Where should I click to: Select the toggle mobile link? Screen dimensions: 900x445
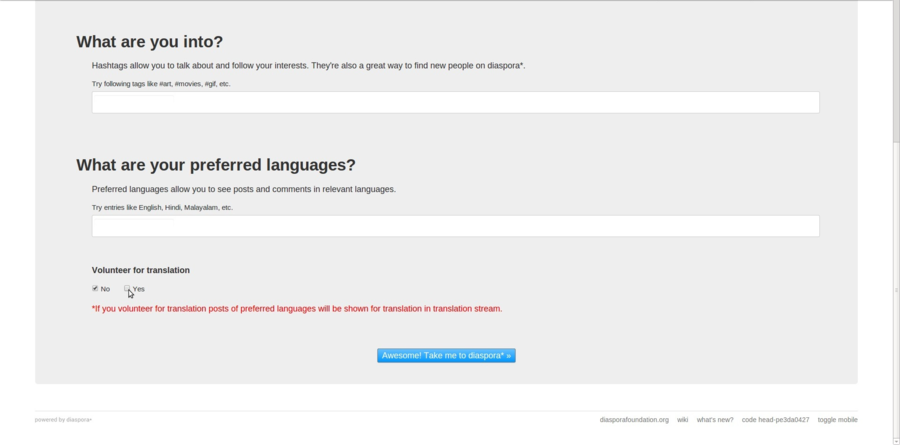pos(837,420)
